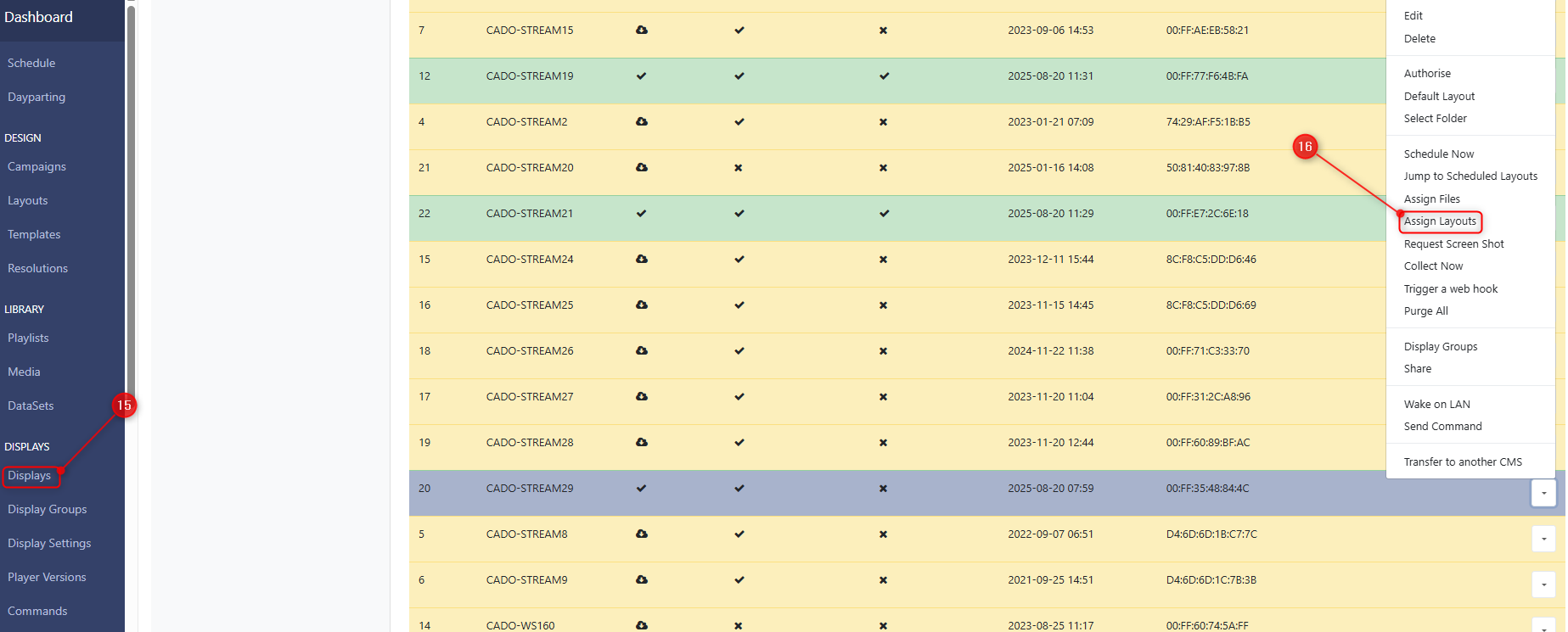
Task: Choose Edit from the display menu
Action: pos(1413,16)
